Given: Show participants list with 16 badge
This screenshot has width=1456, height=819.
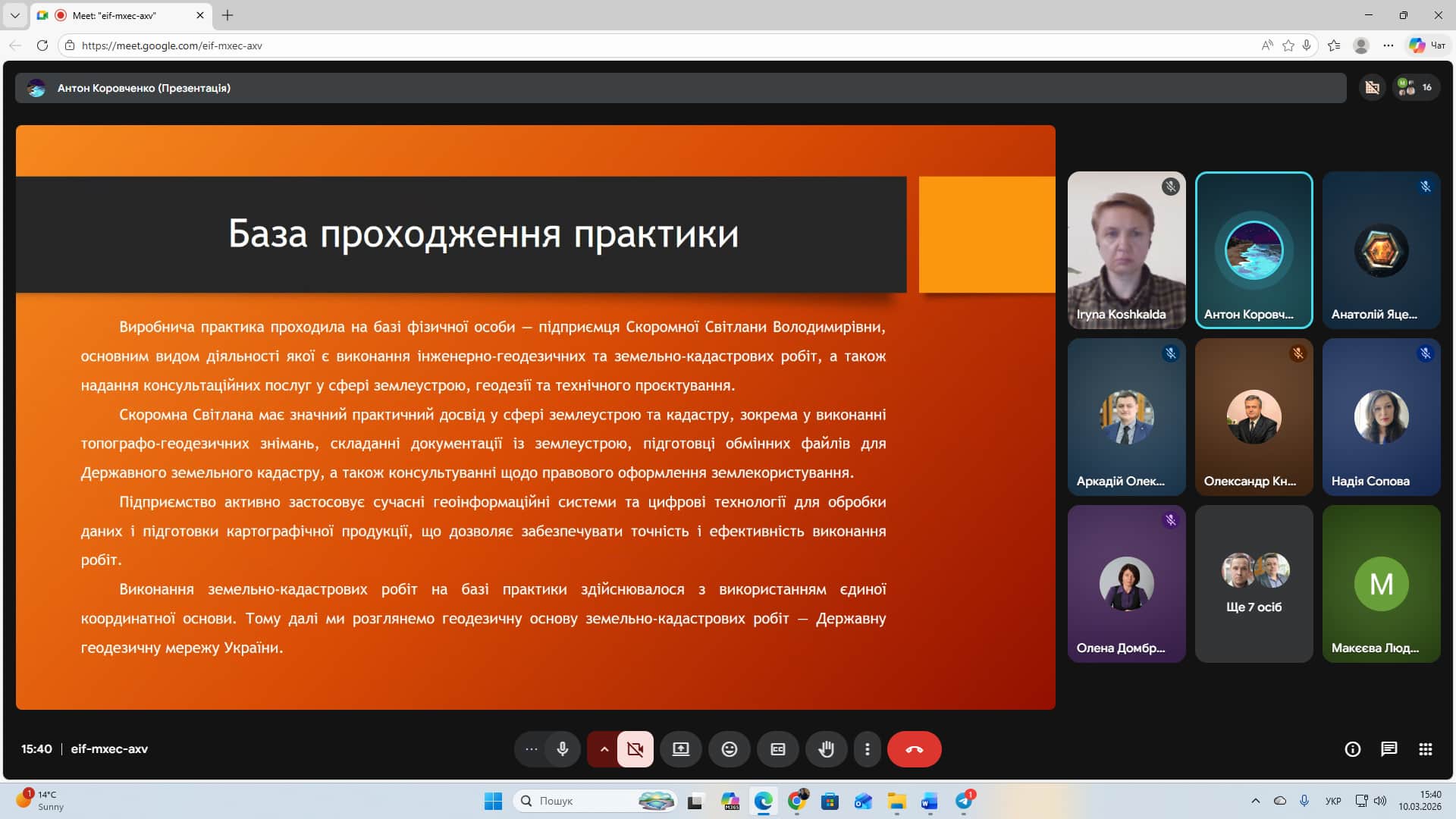Looking at the screenshot, I should [x=1415, y=88].
